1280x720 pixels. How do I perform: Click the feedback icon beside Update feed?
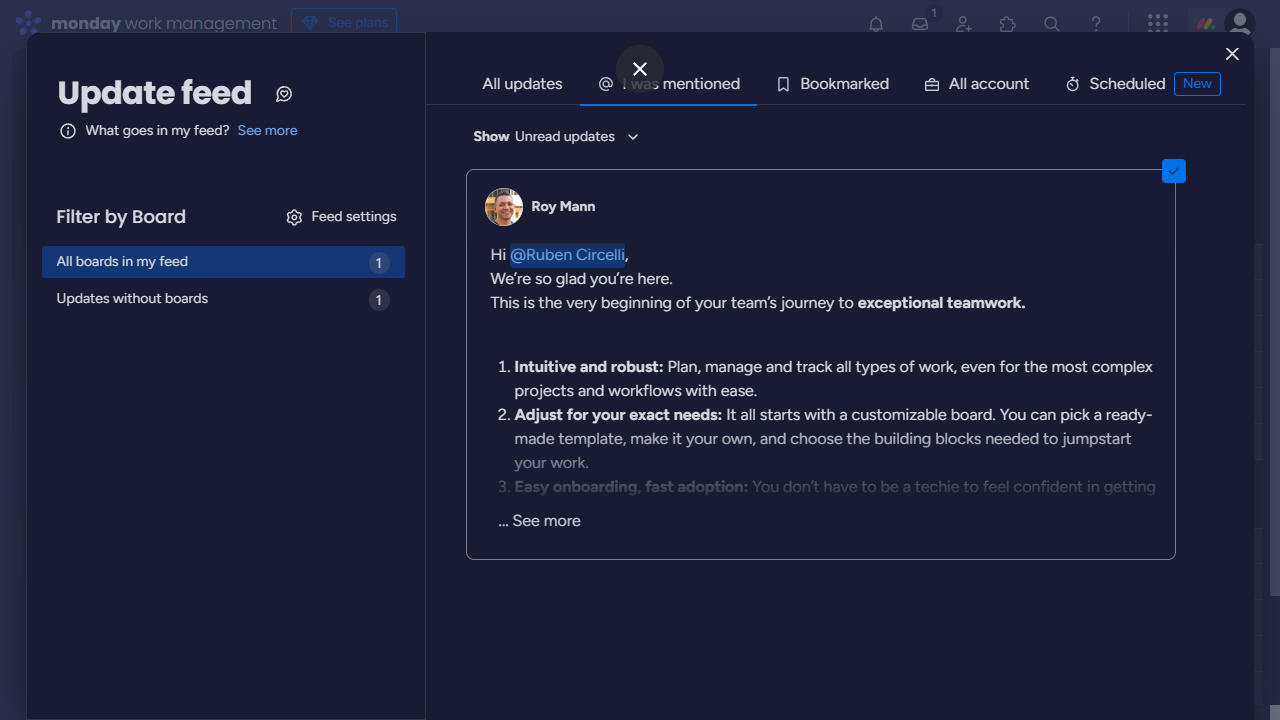[x=284, y=94]
